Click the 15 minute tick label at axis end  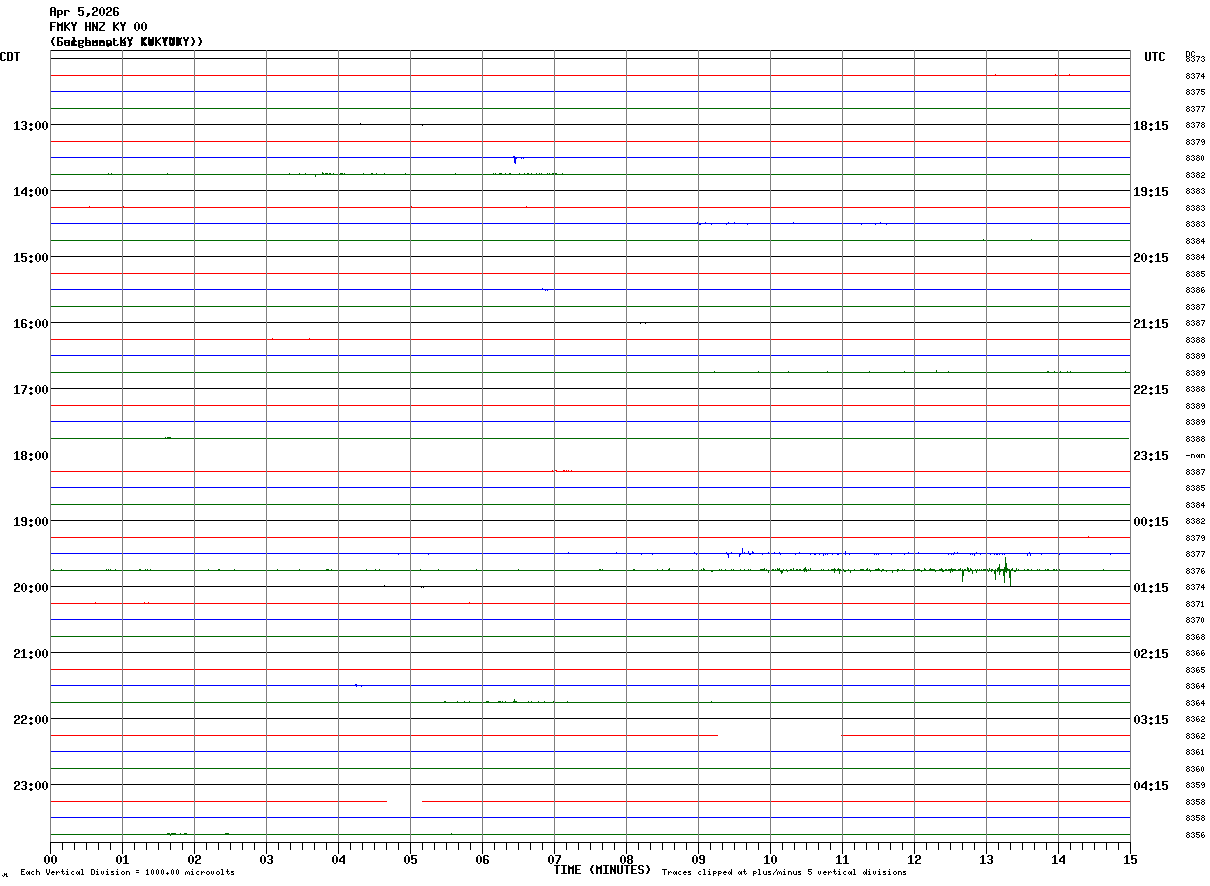tap(1130, 859)
